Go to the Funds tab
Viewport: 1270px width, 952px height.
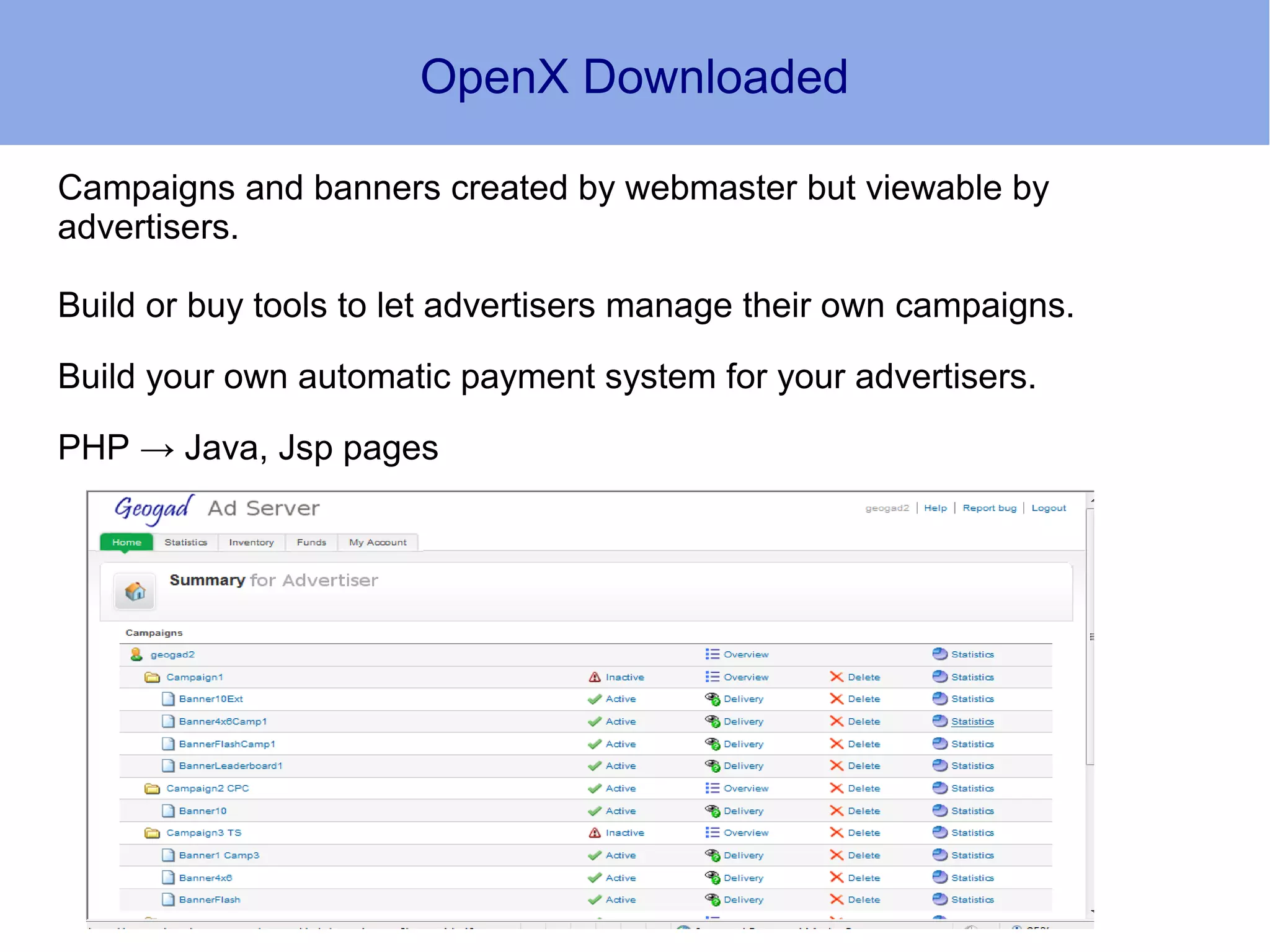coord(311,542)
